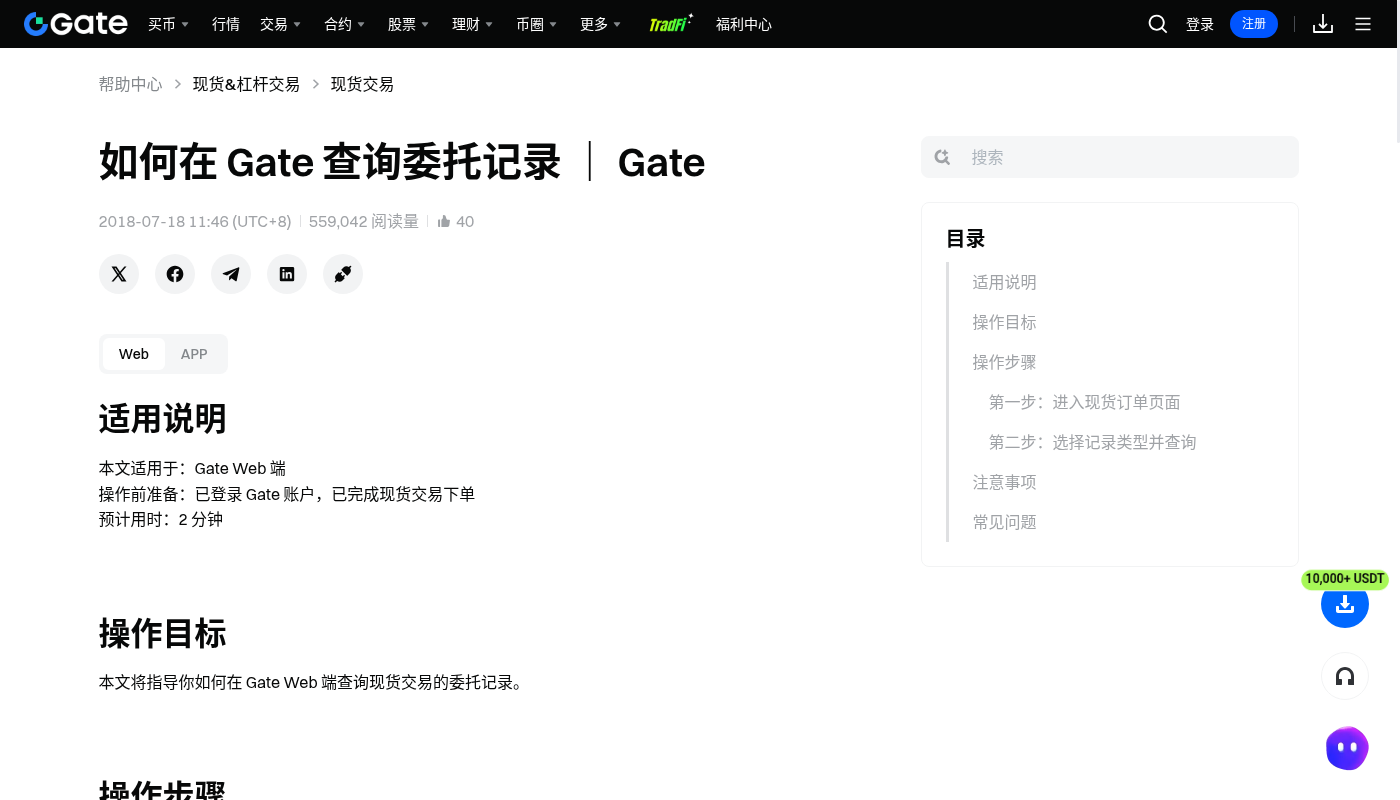Expand the 交易 dropdown menu
The height and width of the screenshot is (800, 1400).
click(x=280, y=24)
